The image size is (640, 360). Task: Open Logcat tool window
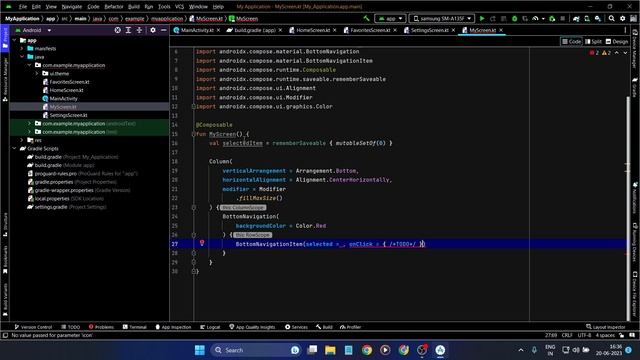pyautogui.click(x=210, y=327)
